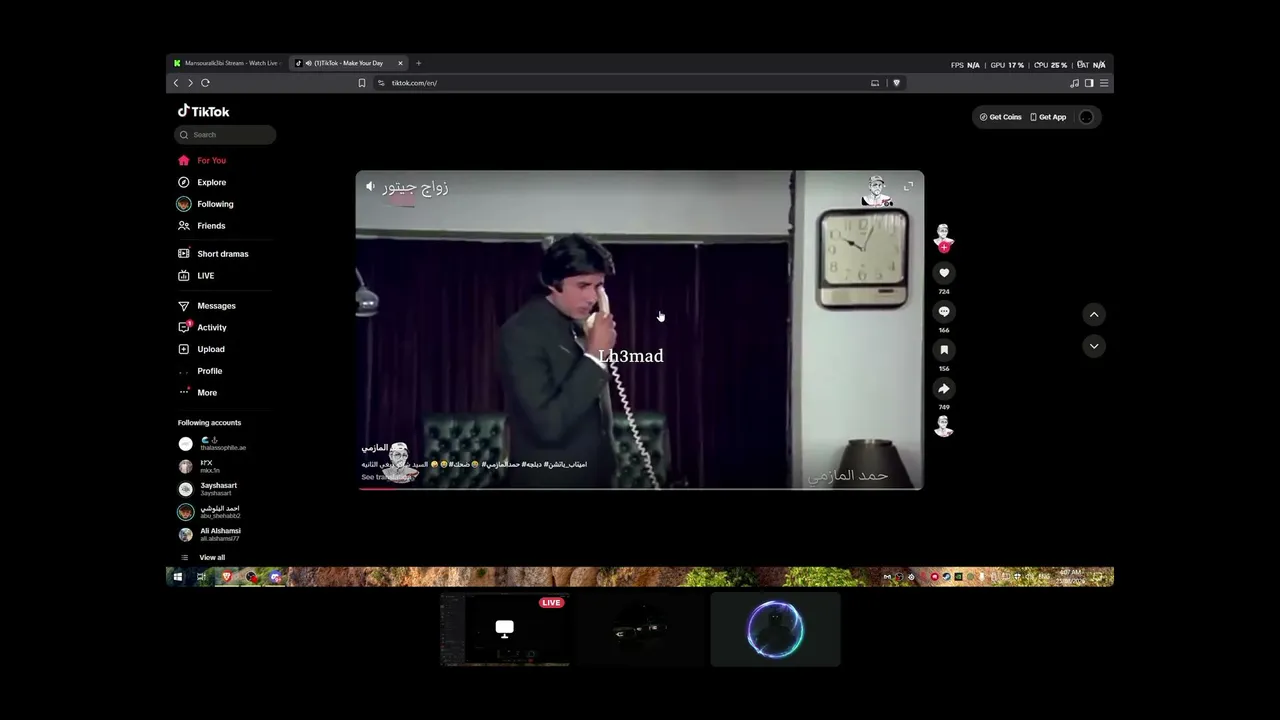Image resolution: width=1280 pixels, height=720 pixels.
Task: Reload the TikTok page
Action: tap(205, 83)
